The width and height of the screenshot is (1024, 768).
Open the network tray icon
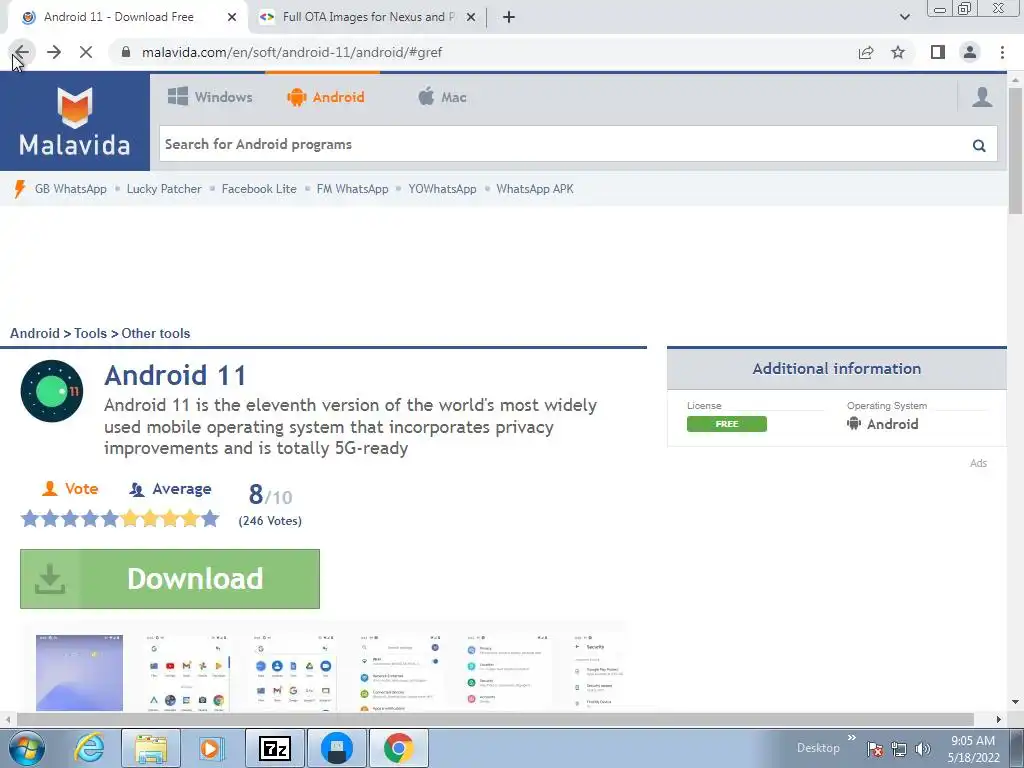pos(899,749)
